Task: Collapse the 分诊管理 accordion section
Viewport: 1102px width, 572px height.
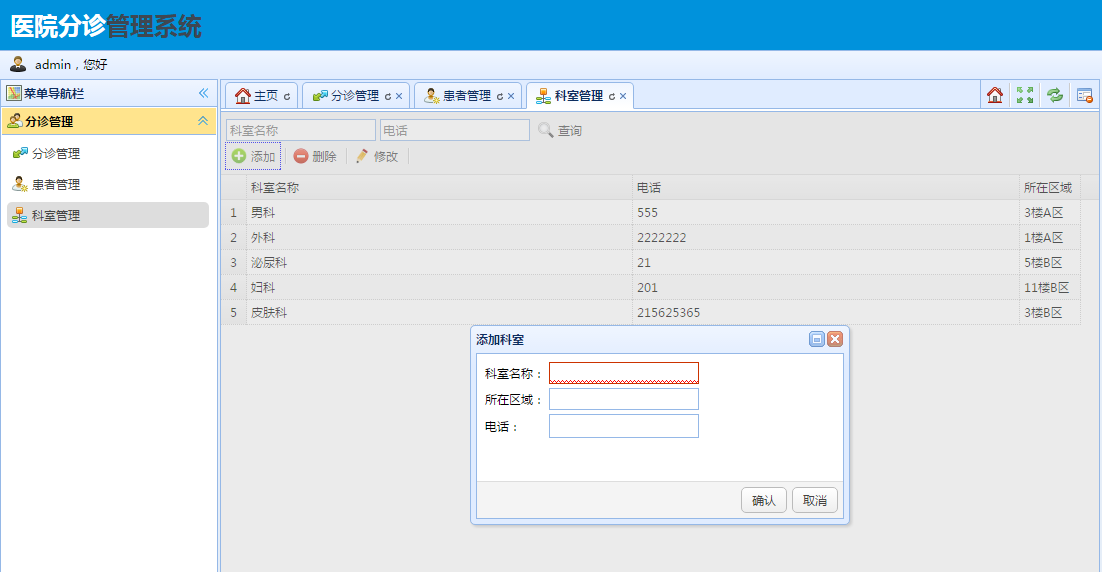Action: (203, 121)
